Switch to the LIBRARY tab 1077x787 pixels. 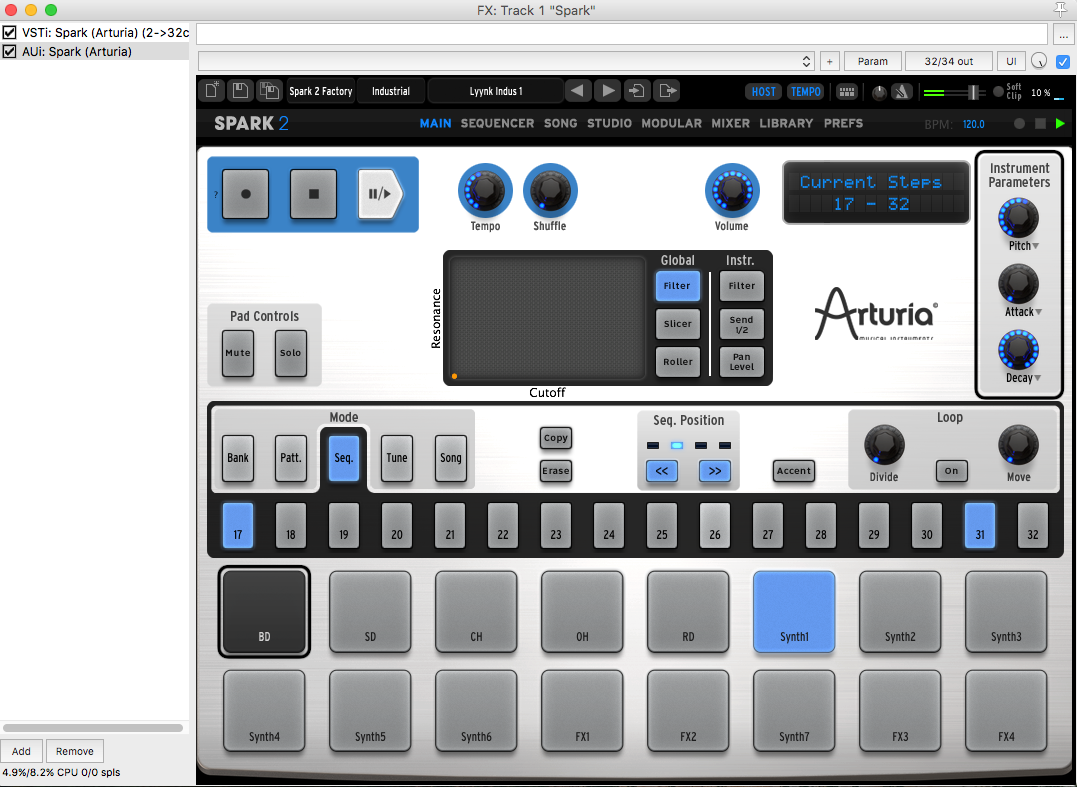coord(786,124)
